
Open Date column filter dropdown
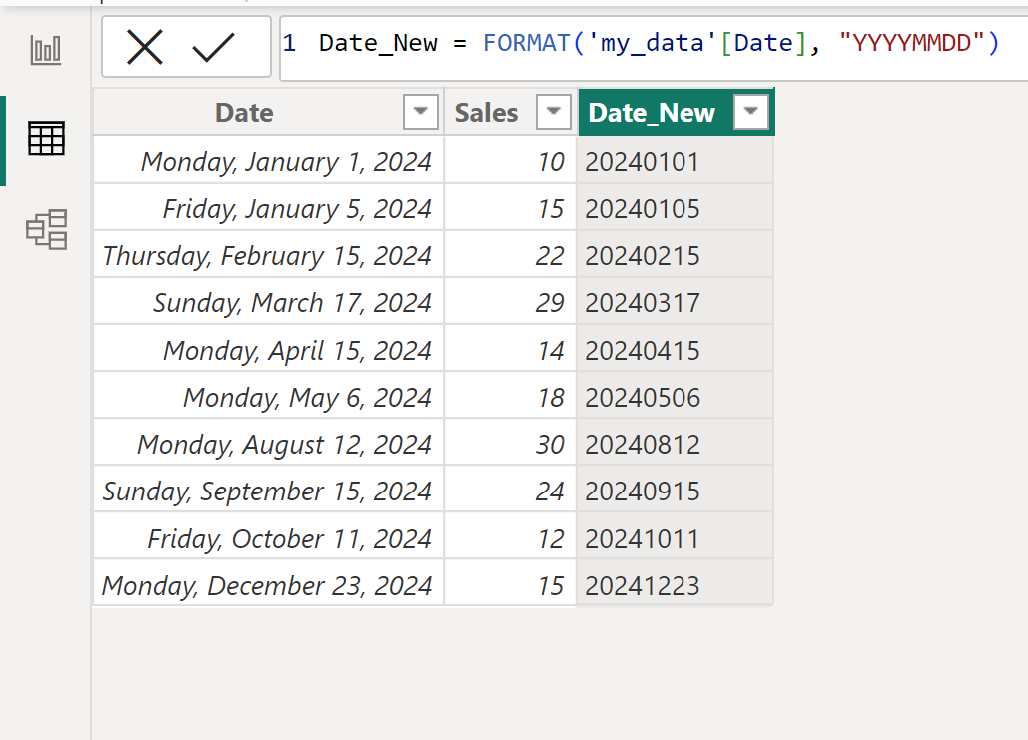pyautogui.click(x=421, y=112)
